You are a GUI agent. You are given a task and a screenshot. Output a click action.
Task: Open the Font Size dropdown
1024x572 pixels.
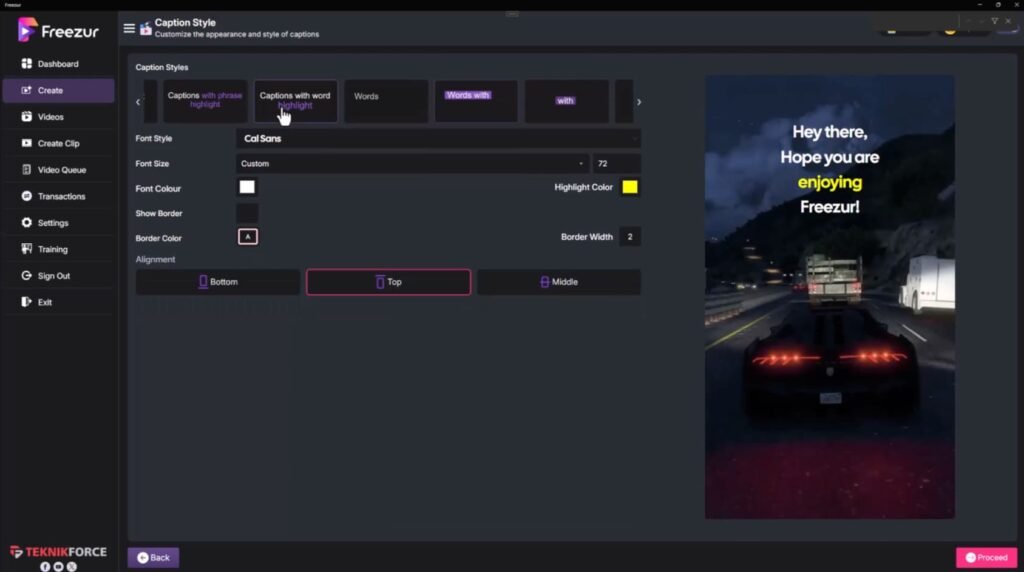coord(412,163)
